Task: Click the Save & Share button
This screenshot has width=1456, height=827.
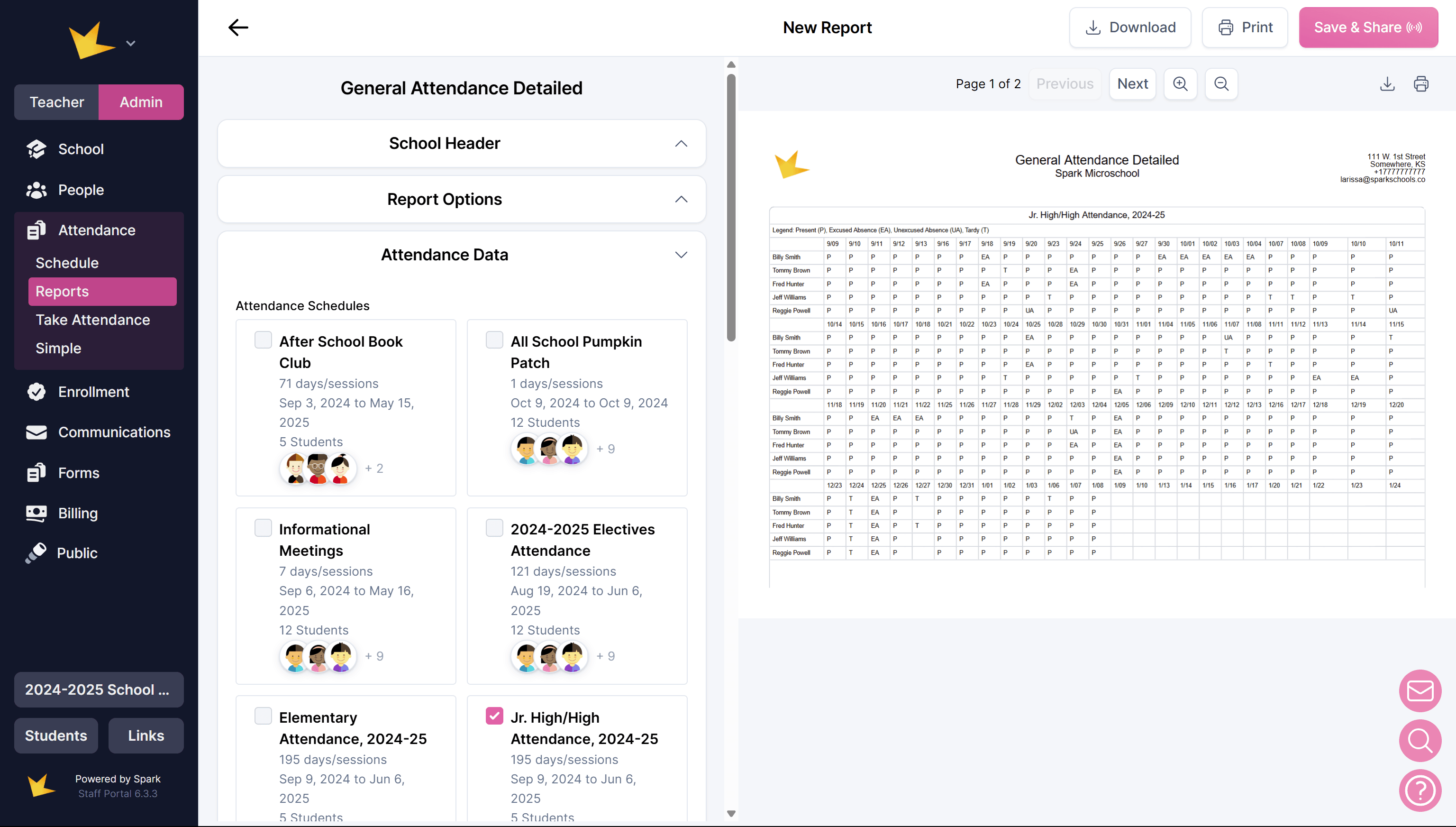Action: coord(1368,27)
